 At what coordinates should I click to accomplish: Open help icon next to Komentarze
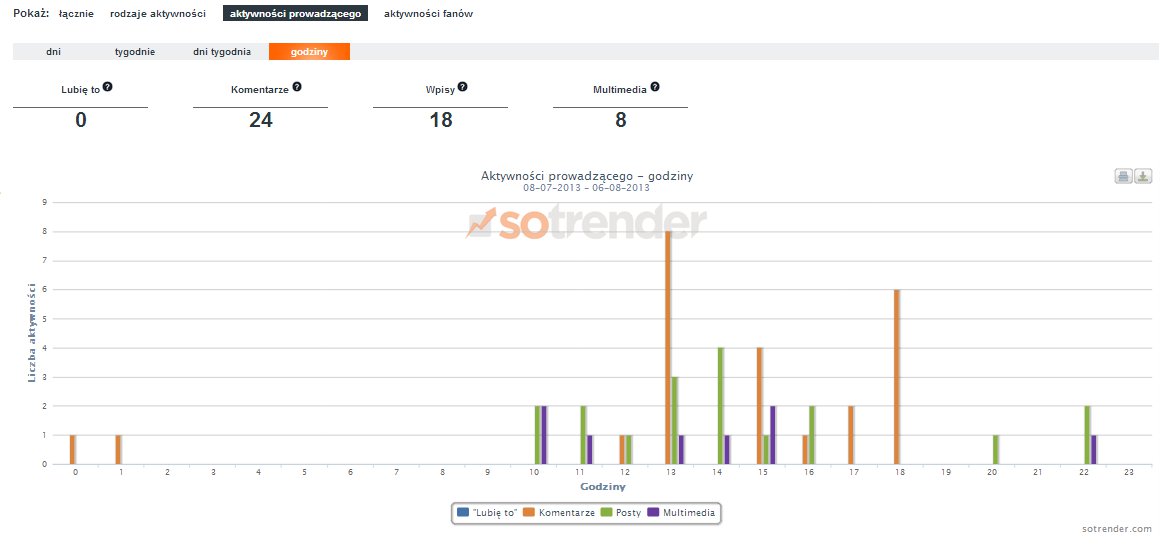pos(296,87)
